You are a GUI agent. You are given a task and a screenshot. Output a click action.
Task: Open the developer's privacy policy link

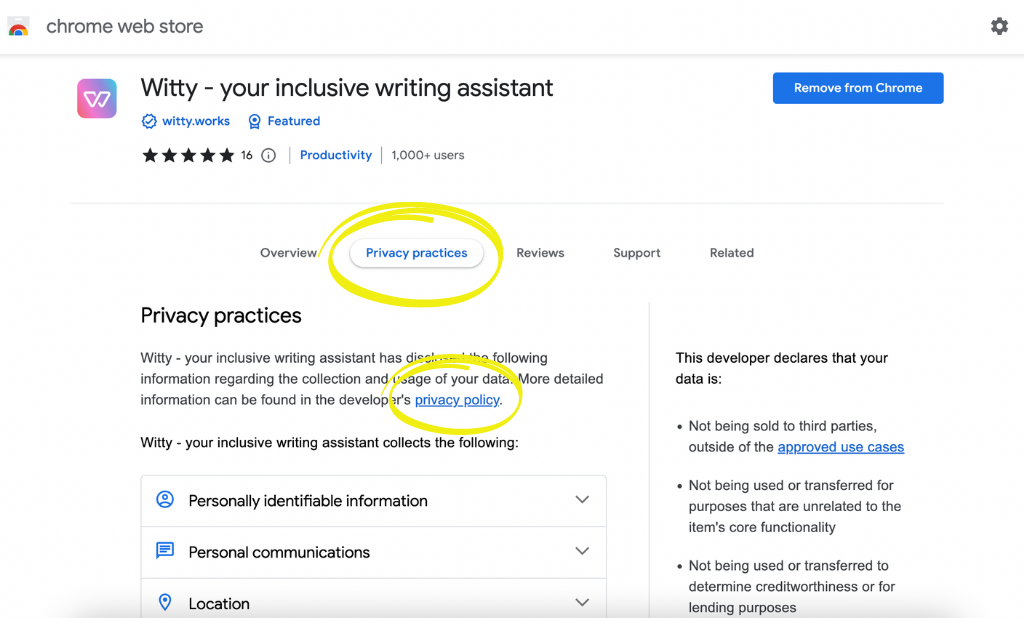(457, 400)
